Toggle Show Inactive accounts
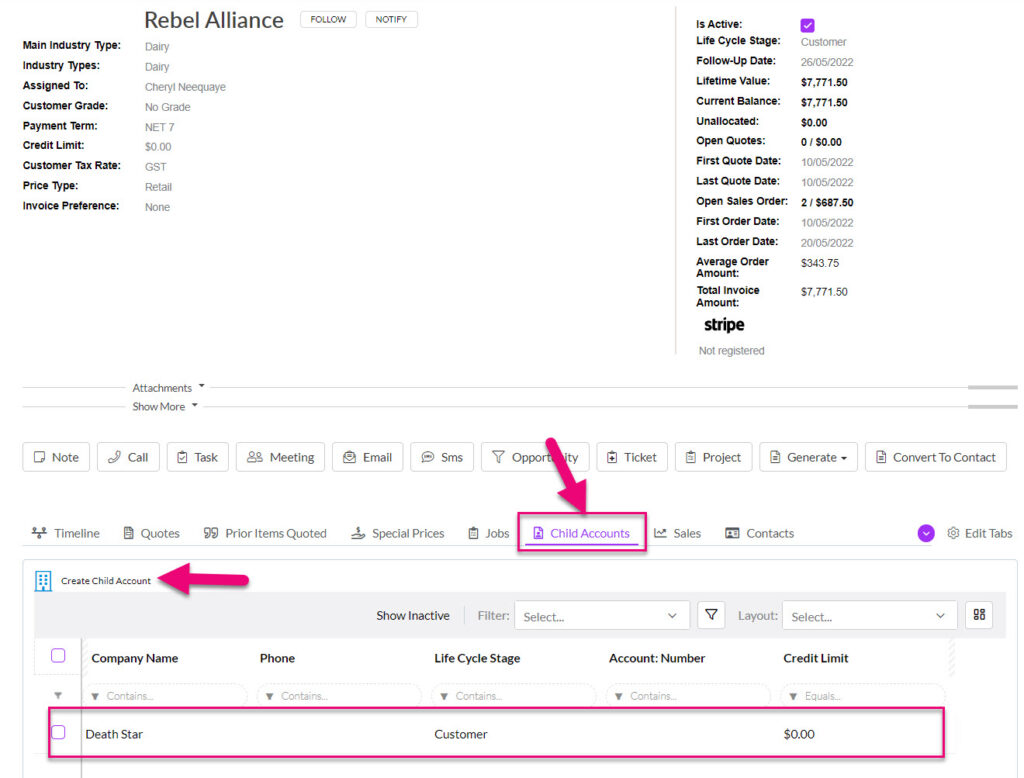The width and height of the screenshot is (1024, 778). click(x=413, y=615)
